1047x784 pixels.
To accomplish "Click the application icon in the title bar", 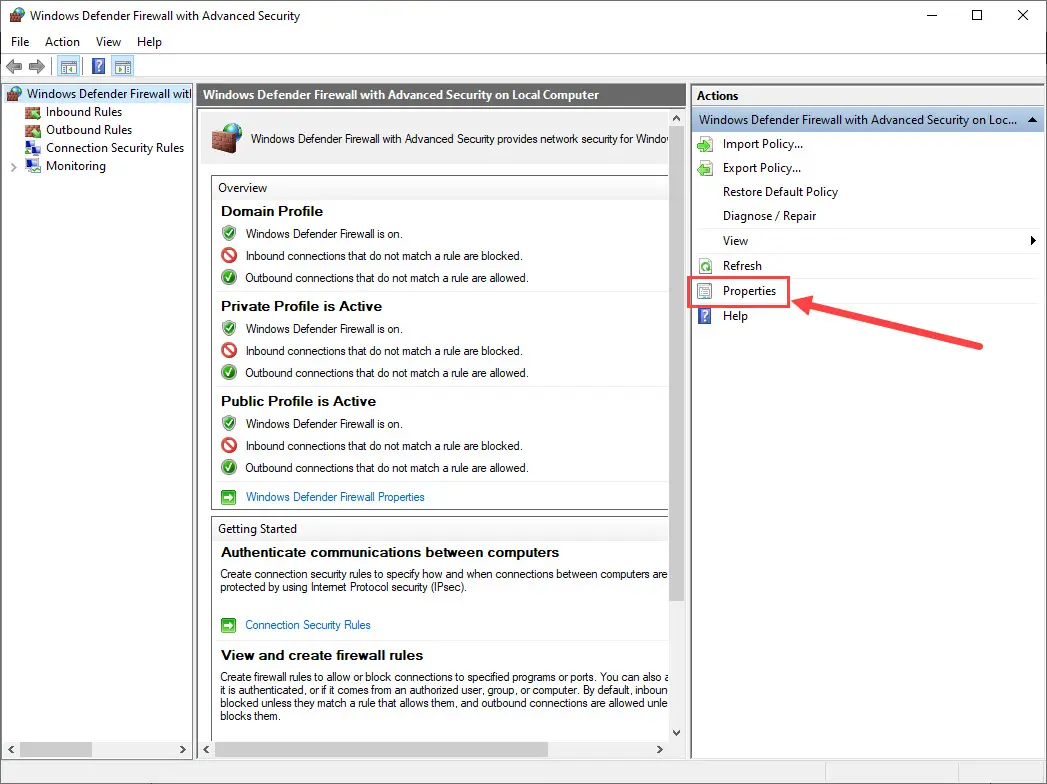I will tap(17, 15).
